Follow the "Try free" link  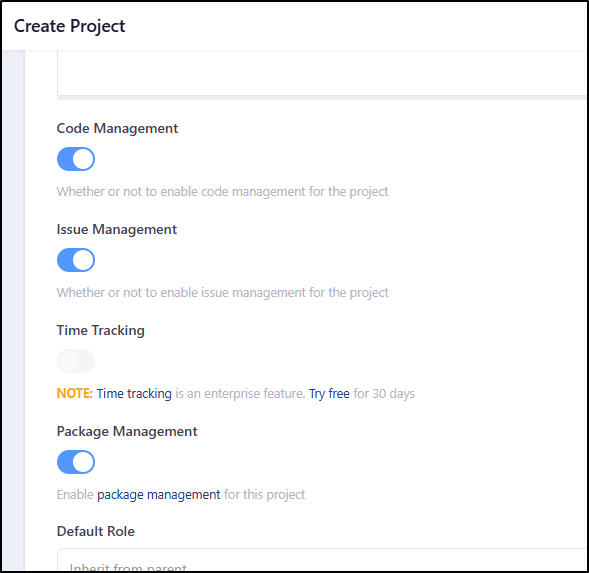(329, 393)
